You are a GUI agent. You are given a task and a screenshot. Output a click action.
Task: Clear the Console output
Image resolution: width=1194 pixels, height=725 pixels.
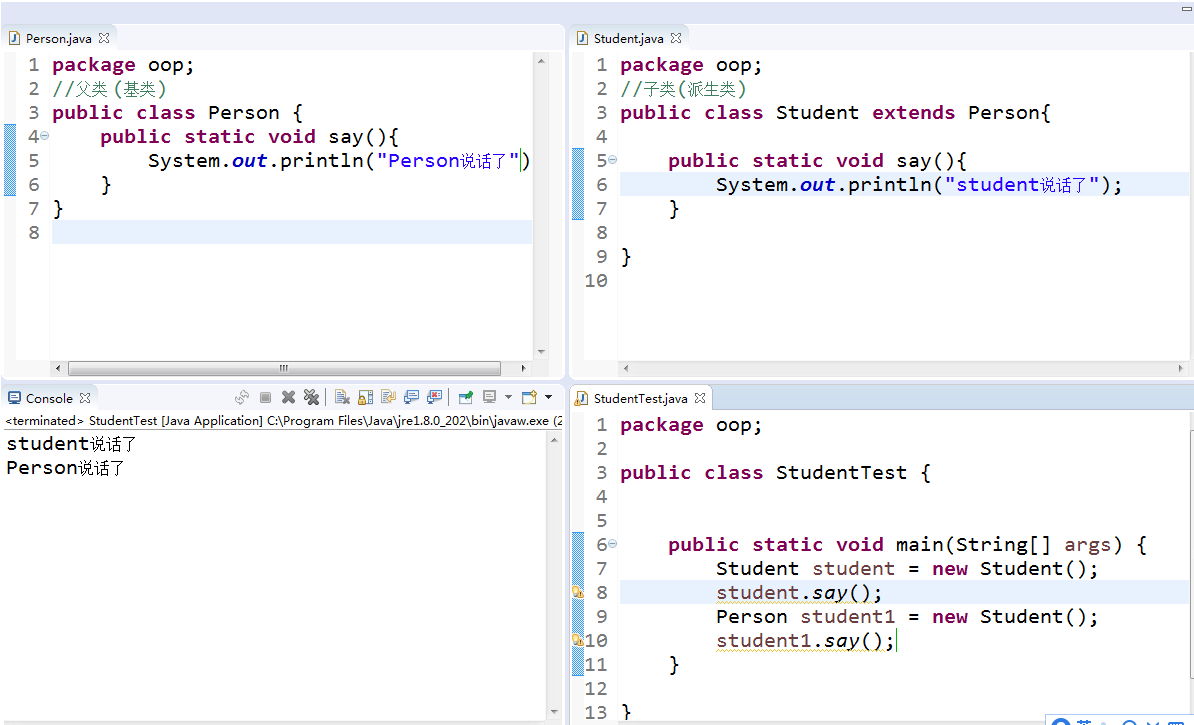click(x=342, y=398)
